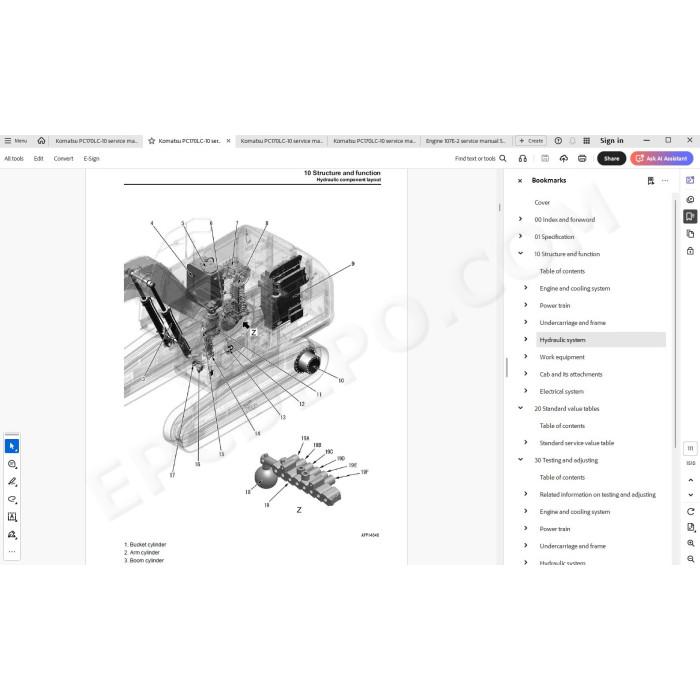Screen dimensions: 700x700
Task: Open the help question mark icon
Action: pos(558,141)
